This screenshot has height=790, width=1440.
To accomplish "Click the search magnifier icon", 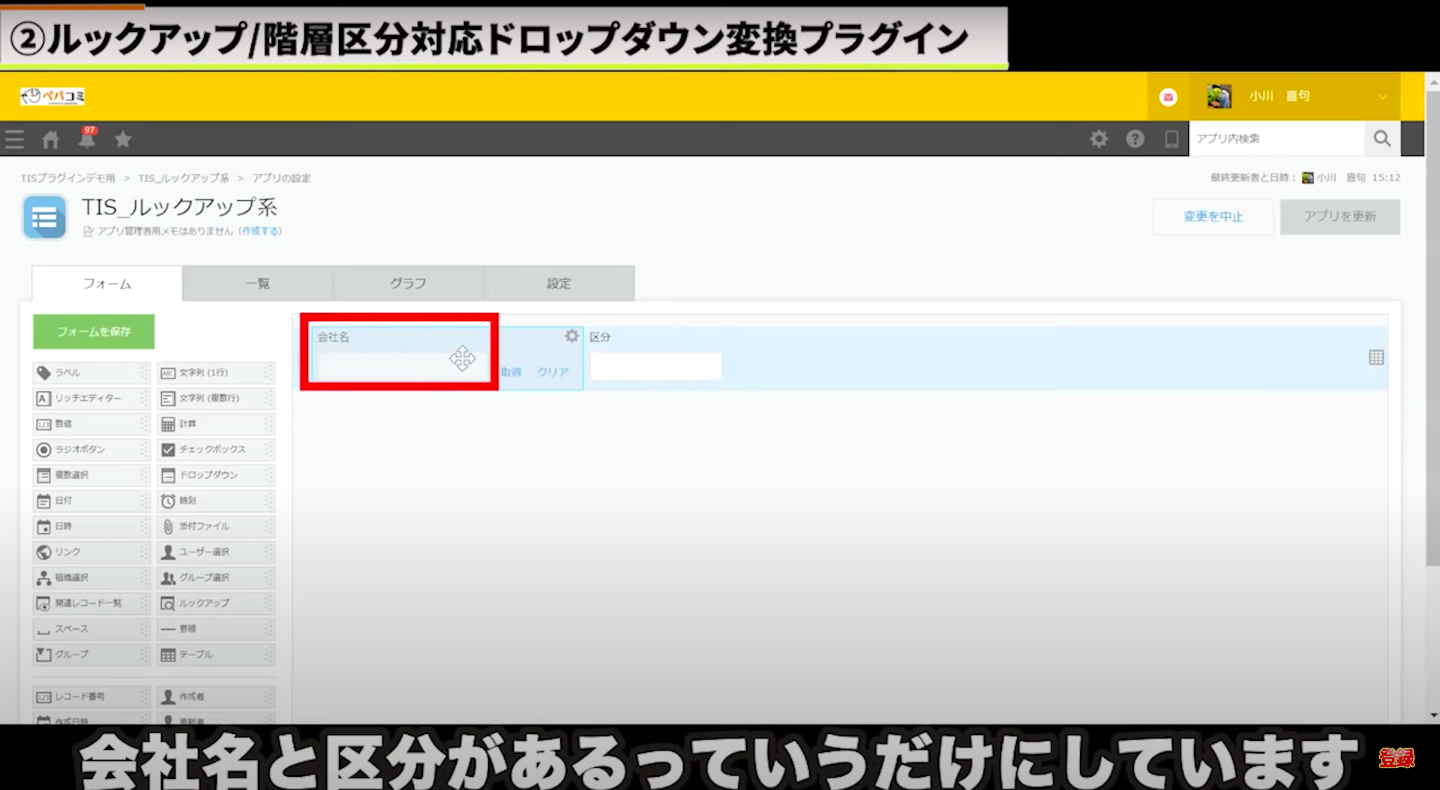I will click(1382, 139).
